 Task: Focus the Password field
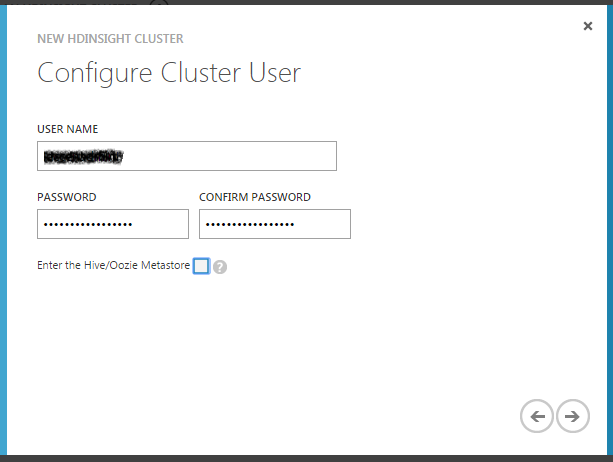[x=112, y=224]
